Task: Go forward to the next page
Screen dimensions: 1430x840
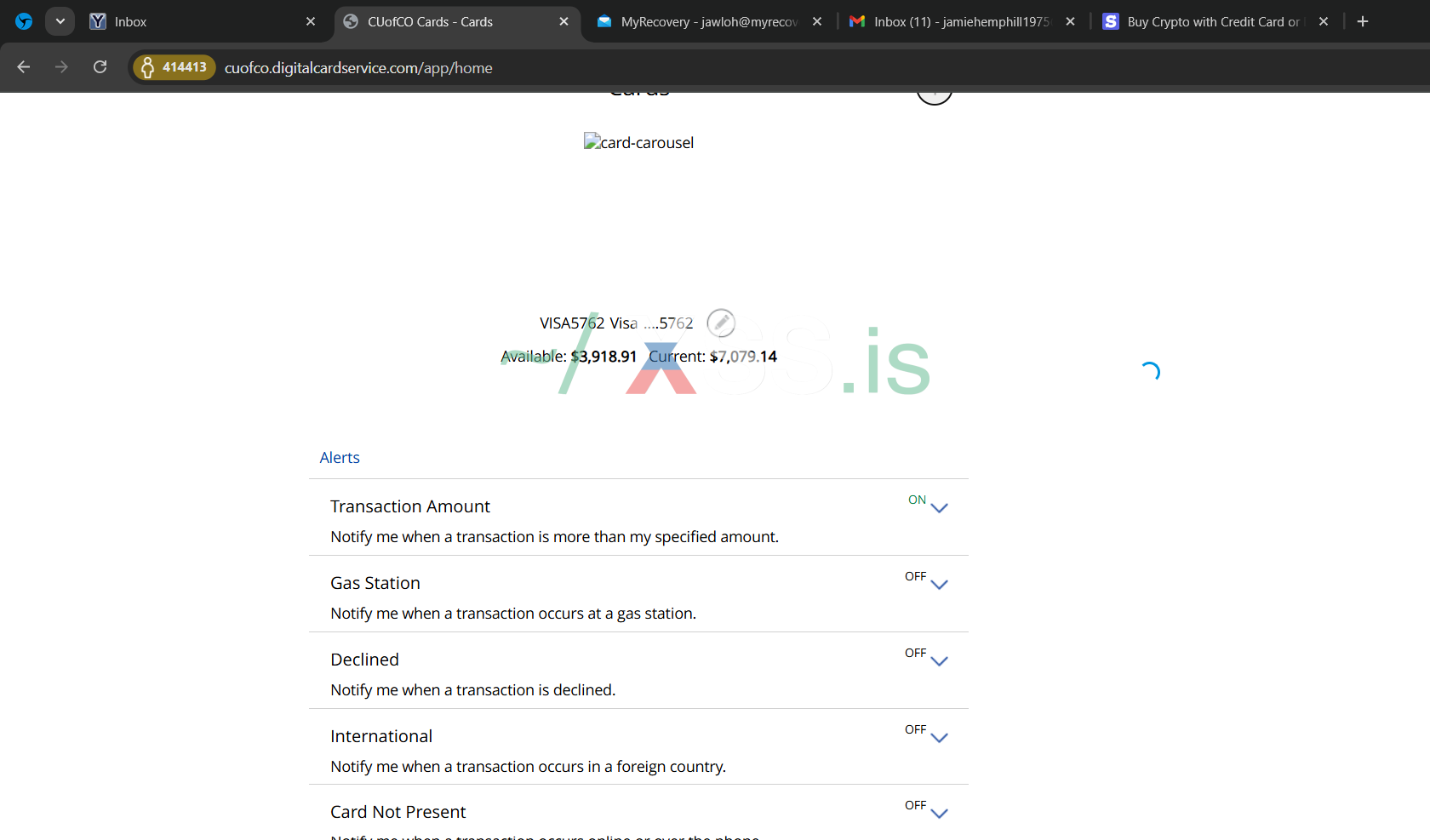Action: (x=61, y=67)
